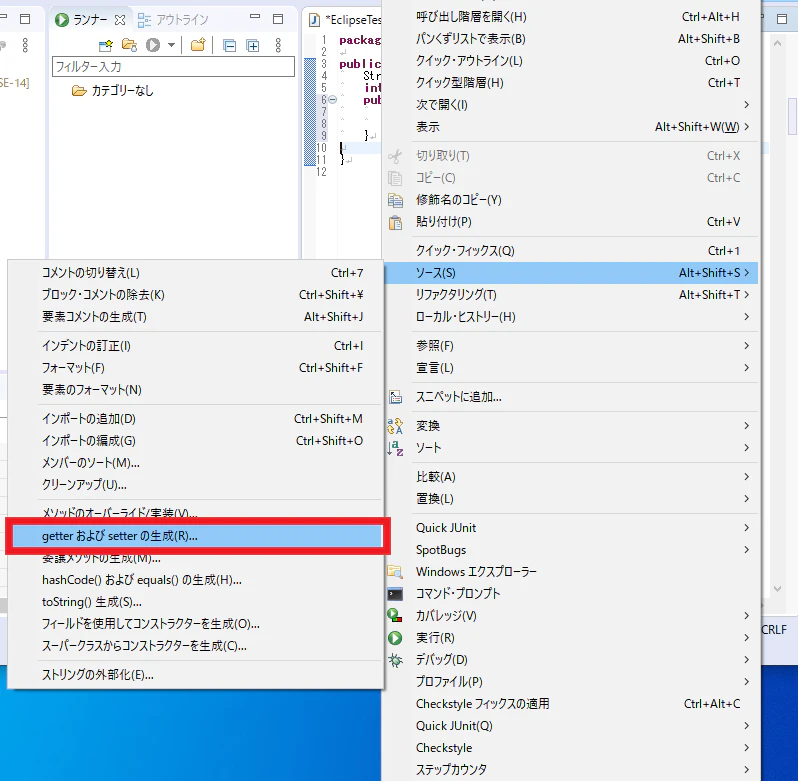Image resolution: width=798 pixels, height=781 pixels.
Task: Click the カバレッジ(V) coverage icon
Action: point(395,616)
